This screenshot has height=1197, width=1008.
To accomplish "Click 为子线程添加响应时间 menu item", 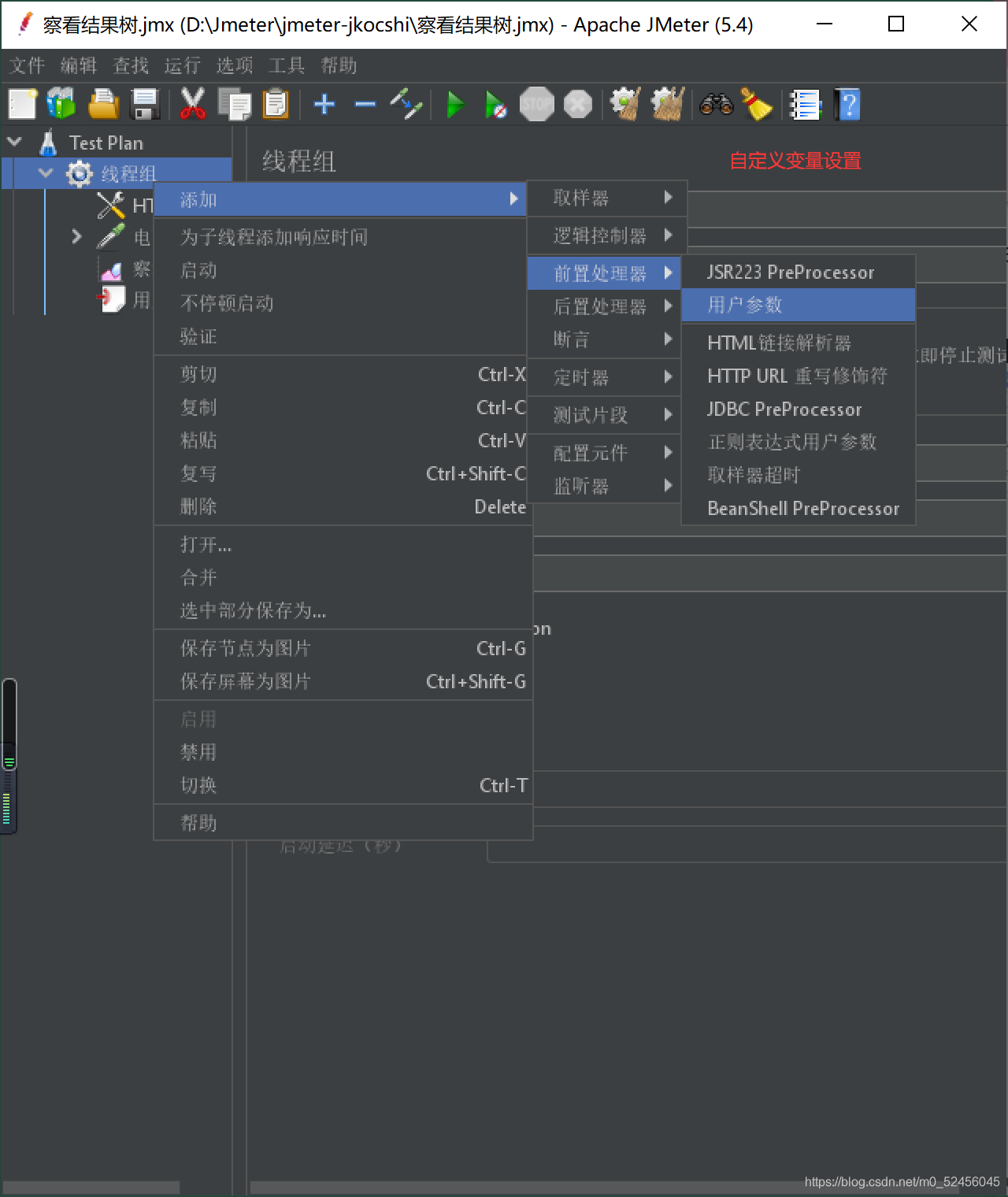I will (340, 237).
